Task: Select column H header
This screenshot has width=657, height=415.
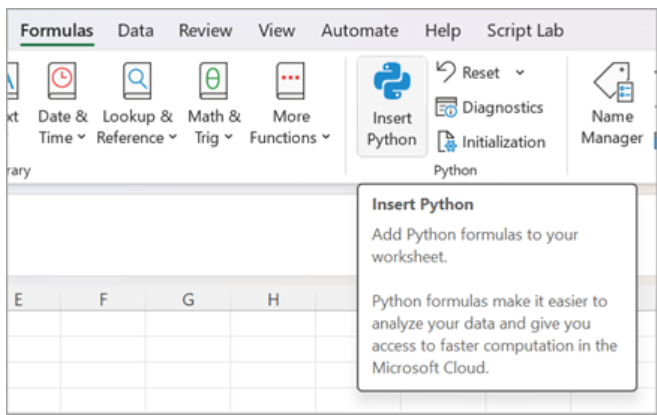Action: (x=273, y=300)
